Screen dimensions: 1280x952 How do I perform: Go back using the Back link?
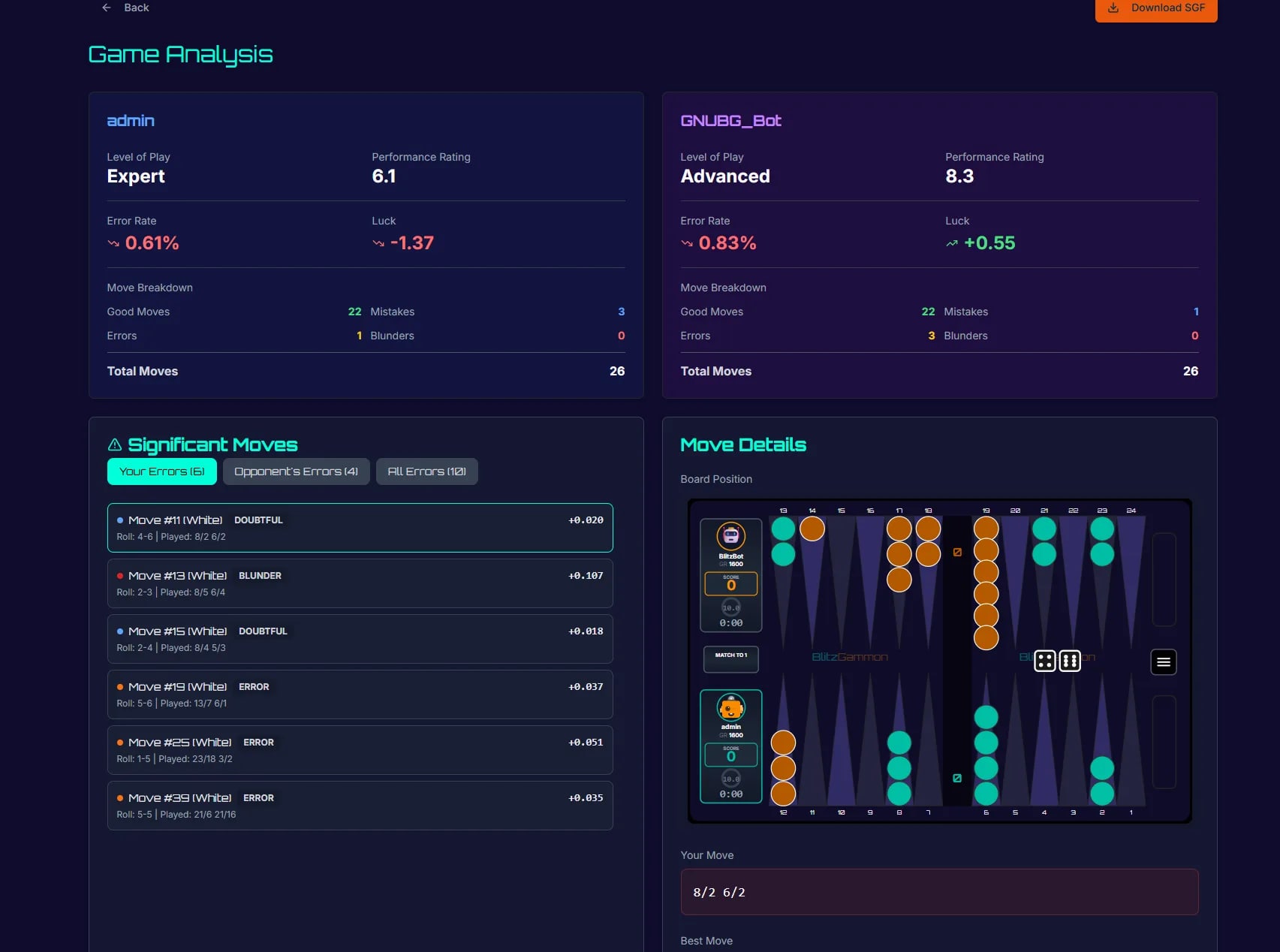(x=125, y=8)
